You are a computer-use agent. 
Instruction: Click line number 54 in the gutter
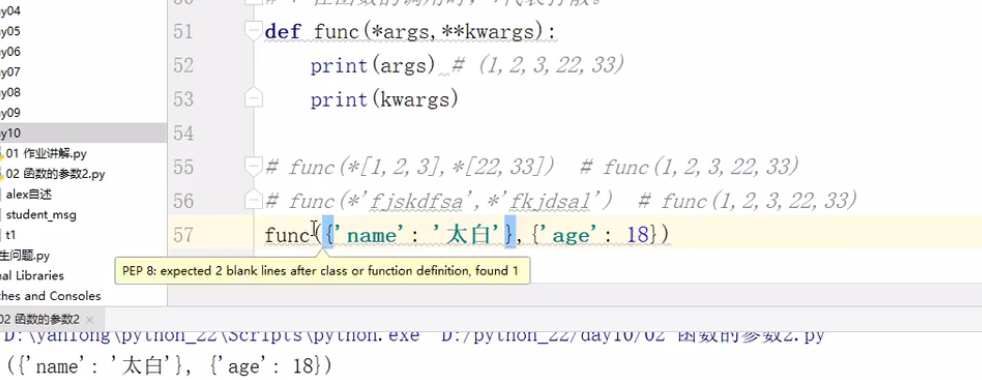click(x=183, y=133)
